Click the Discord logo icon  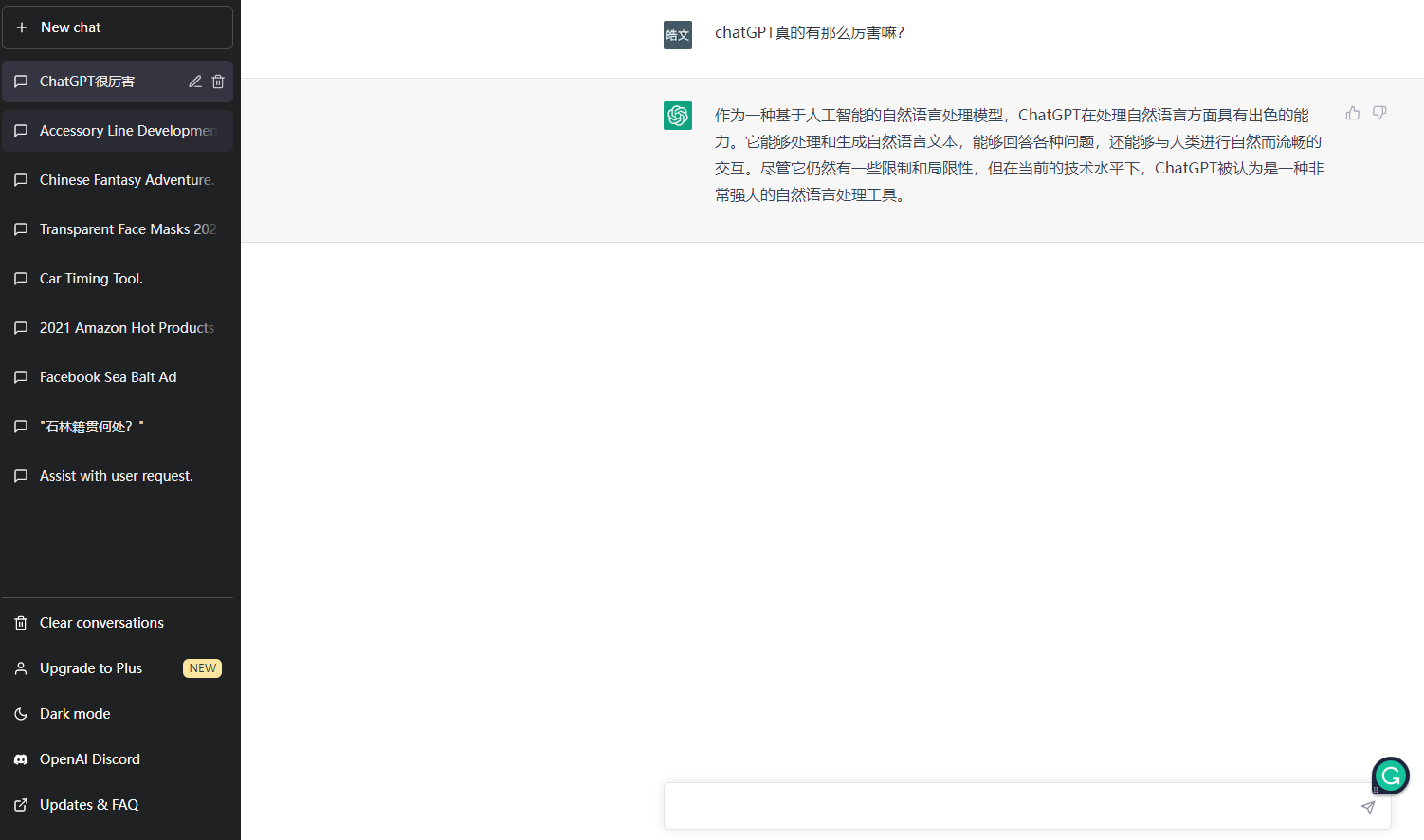pyautogui.click(x=21, y=759)
